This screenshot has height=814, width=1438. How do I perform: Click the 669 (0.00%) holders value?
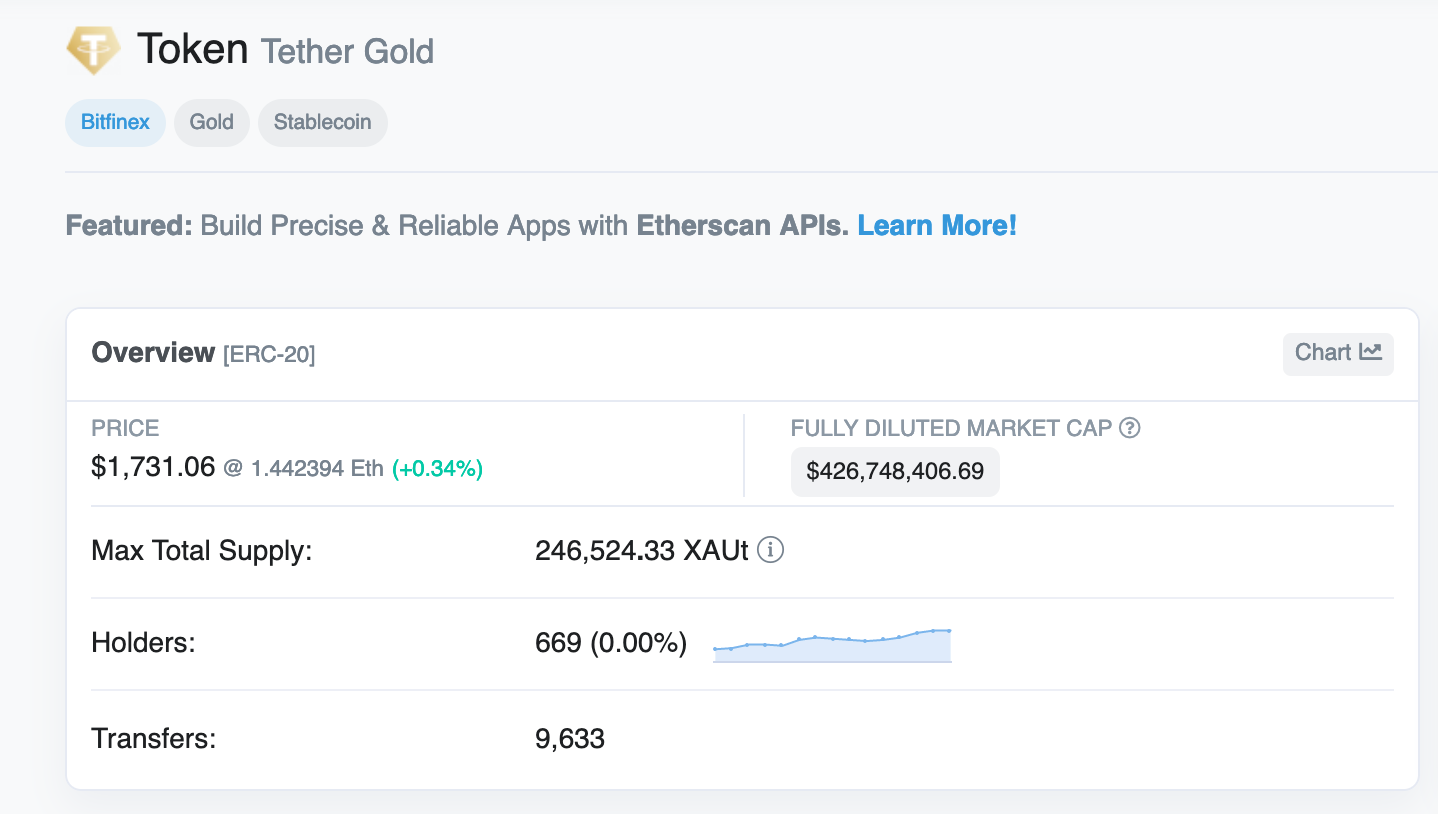coord(611,642)
